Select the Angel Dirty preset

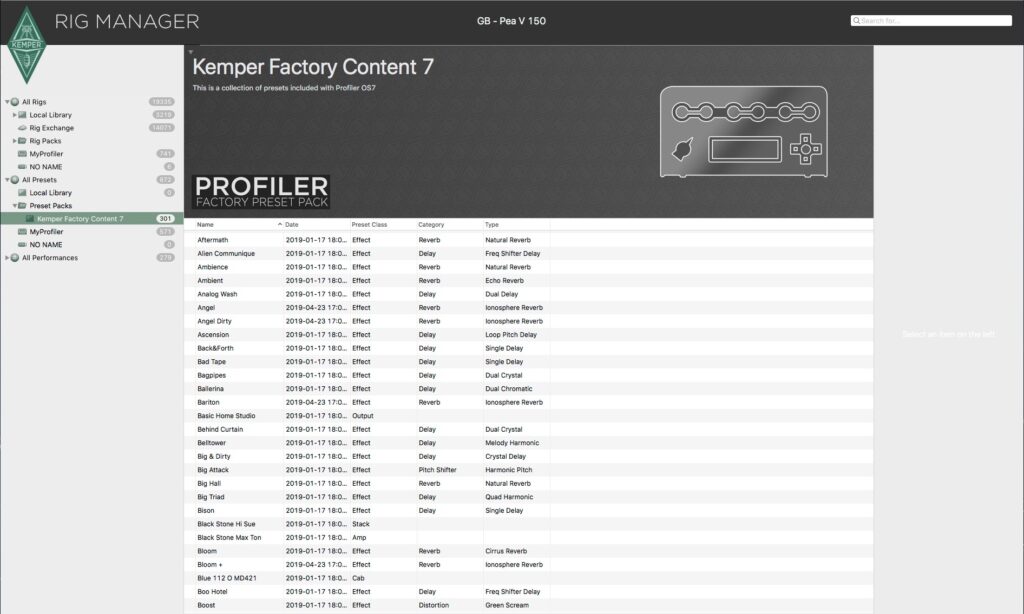(x=528, y=321)
